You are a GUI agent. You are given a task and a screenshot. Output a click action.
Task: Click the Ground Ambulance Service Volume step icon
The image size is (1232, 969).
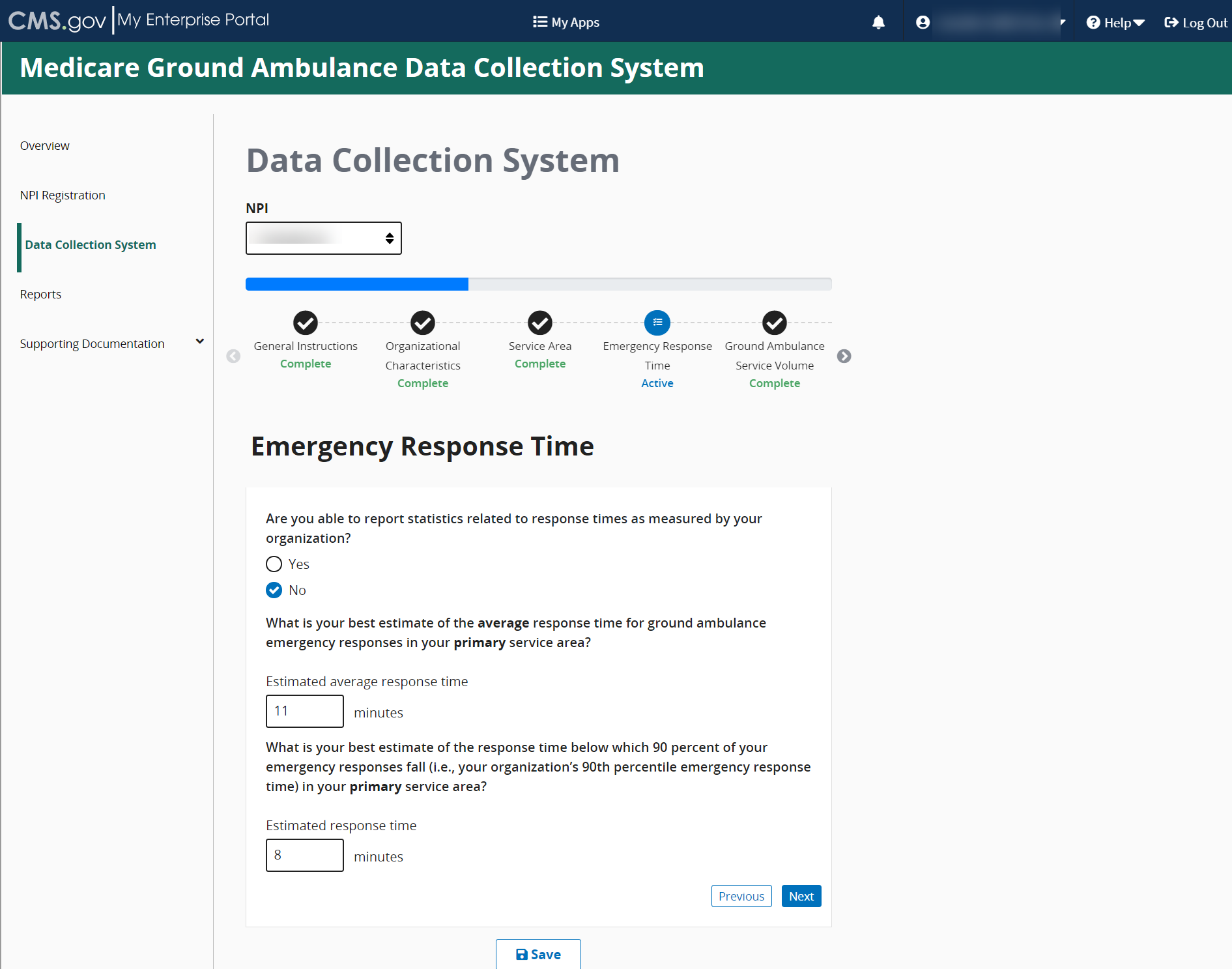tap(775, 323)
